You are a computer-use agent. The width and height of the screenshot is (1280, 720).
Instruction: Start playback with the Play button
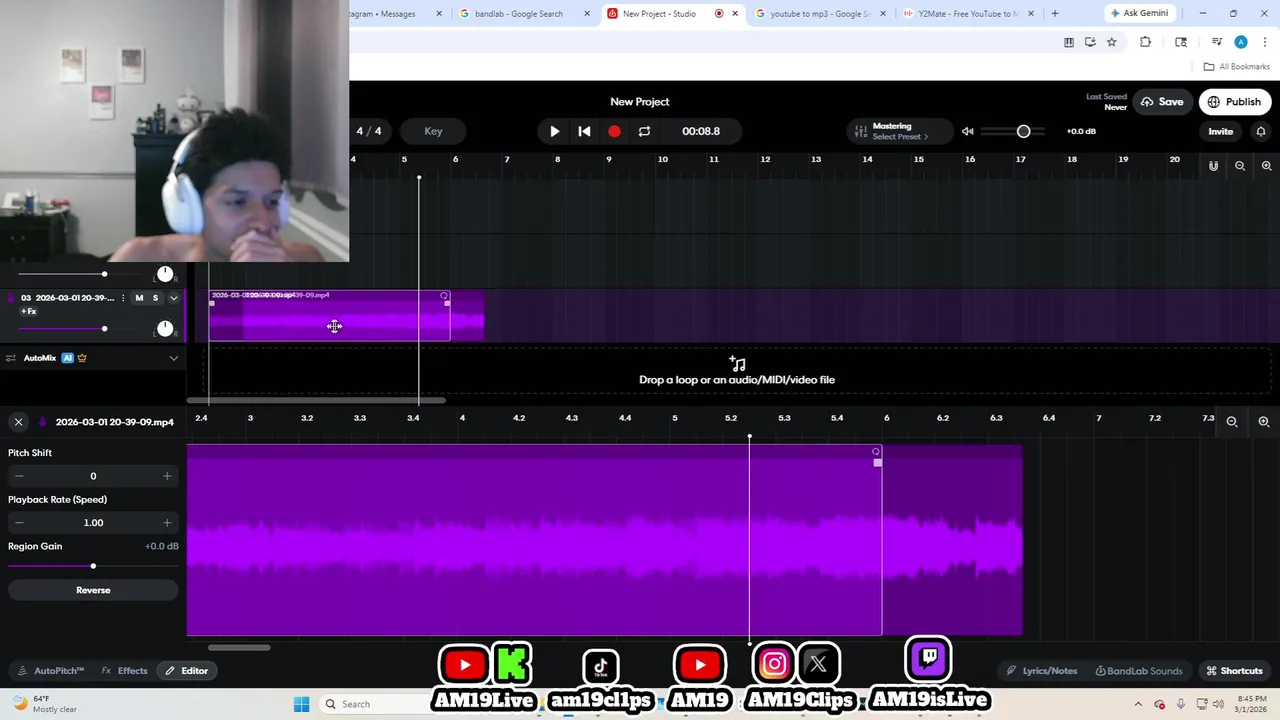point(555,131)
